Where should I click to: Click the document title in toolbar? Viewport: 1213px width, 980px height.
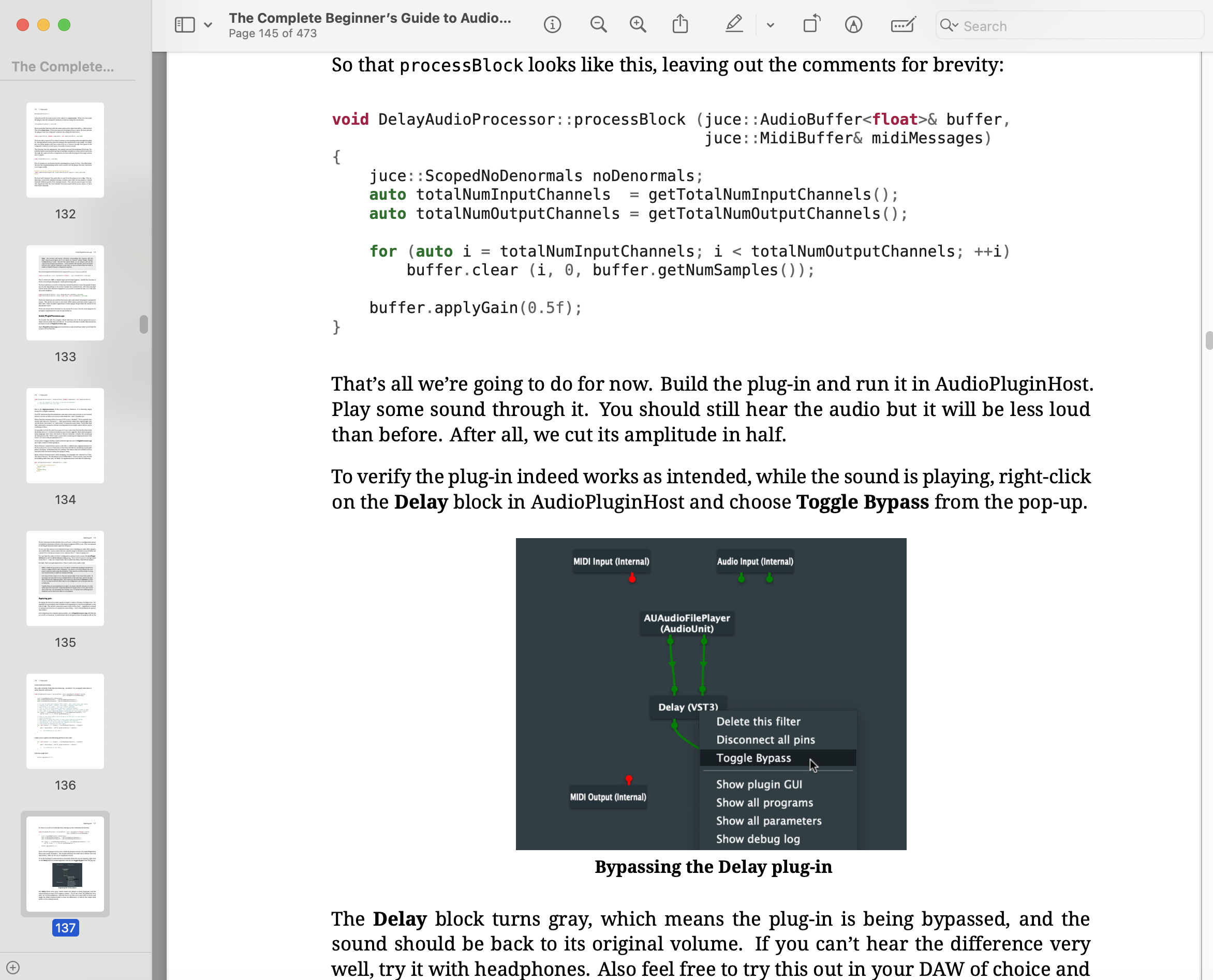tap(369, 18)
